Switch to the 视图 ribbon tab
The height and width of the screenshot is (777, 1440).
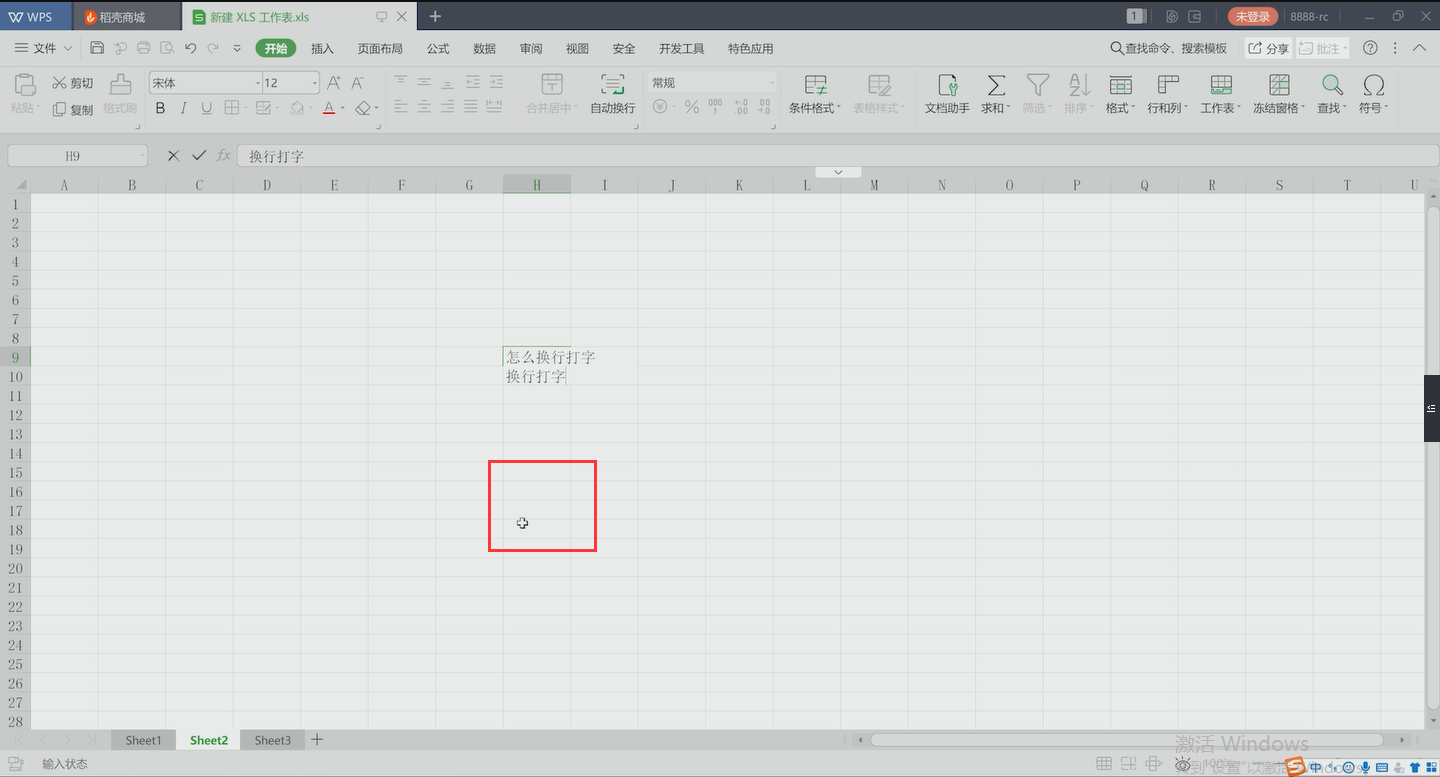coord(577,48)
